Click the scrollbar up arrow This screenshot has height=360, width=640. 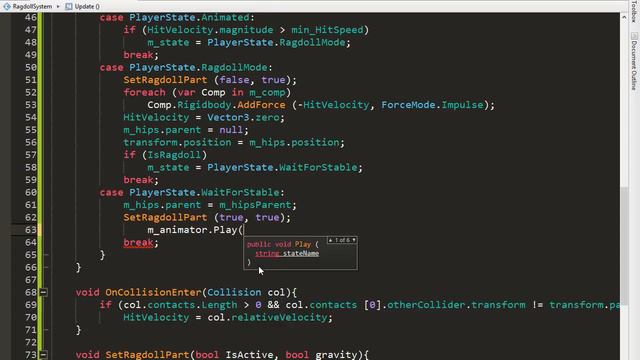click(624, 17)
